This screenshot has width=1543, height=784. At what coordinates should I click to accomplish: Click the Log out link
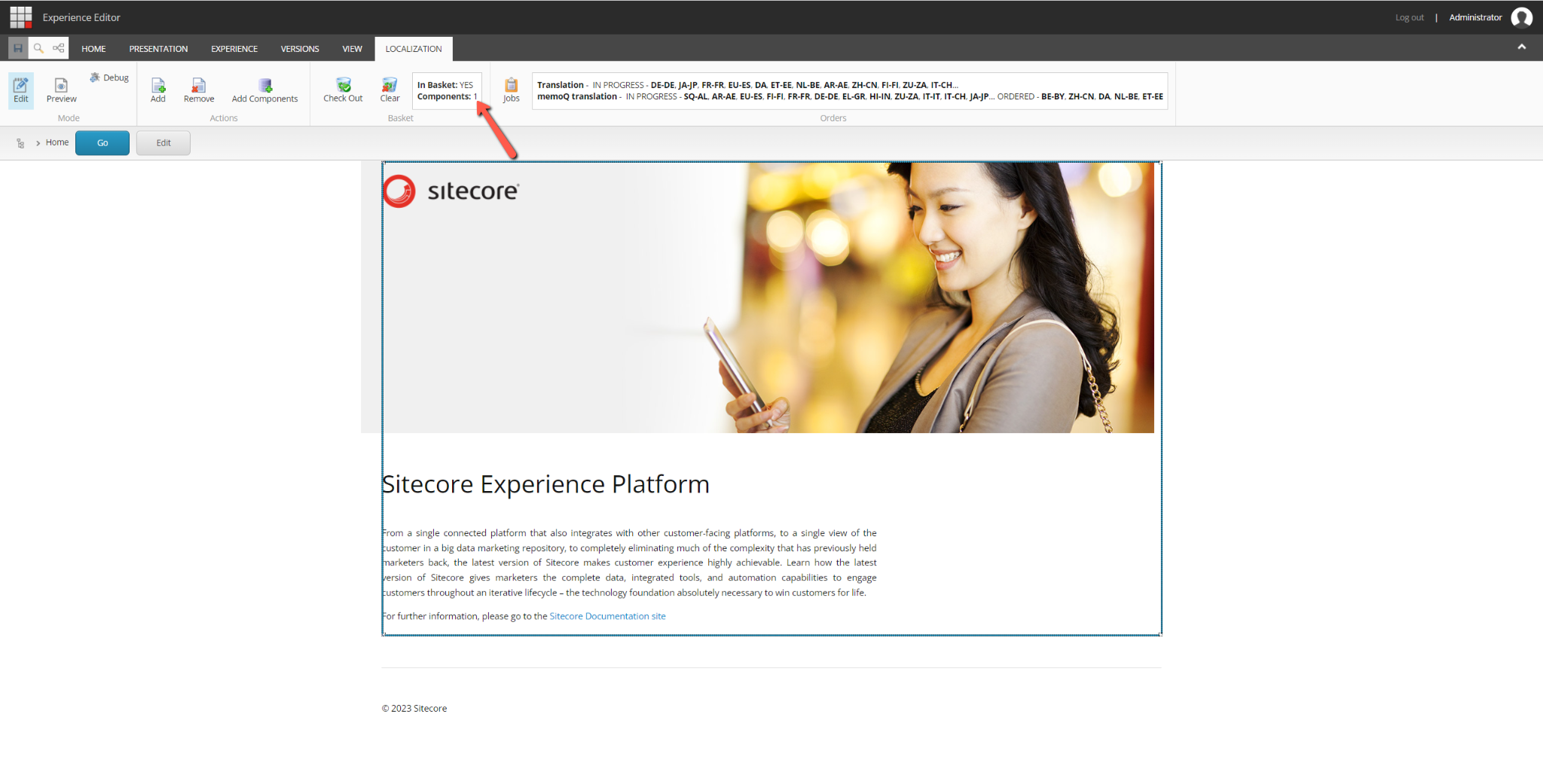[1409, 17]
